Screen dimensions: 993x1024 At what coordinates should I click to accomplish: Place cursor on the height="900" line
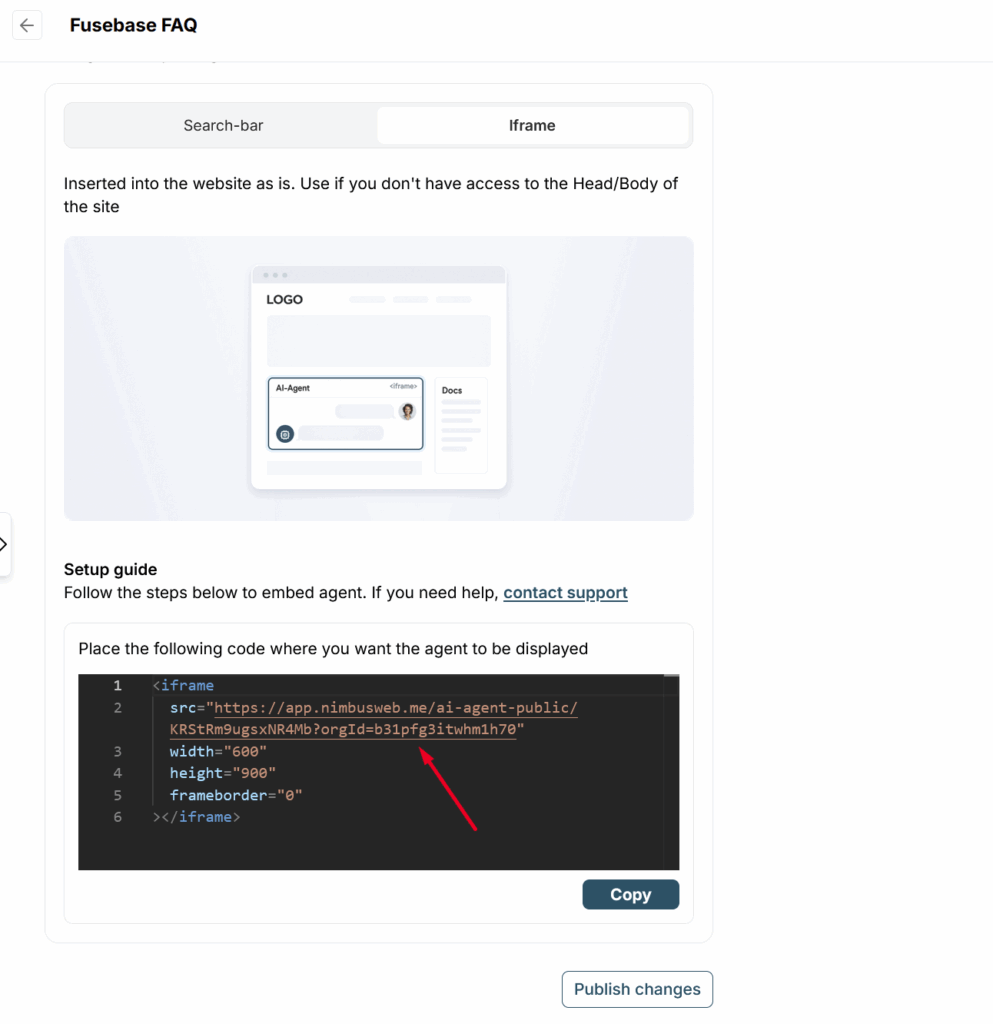pos(222,774)
